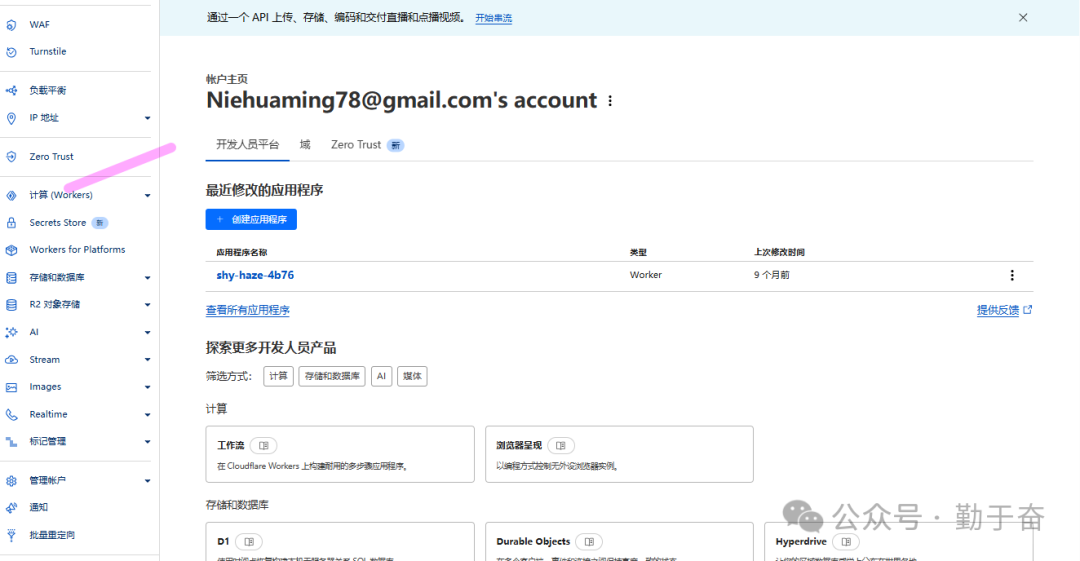Viewport: 1080px width, 561px height.
Task: Click the 标记管理 icon in sidebar
Action: point(11,441)
